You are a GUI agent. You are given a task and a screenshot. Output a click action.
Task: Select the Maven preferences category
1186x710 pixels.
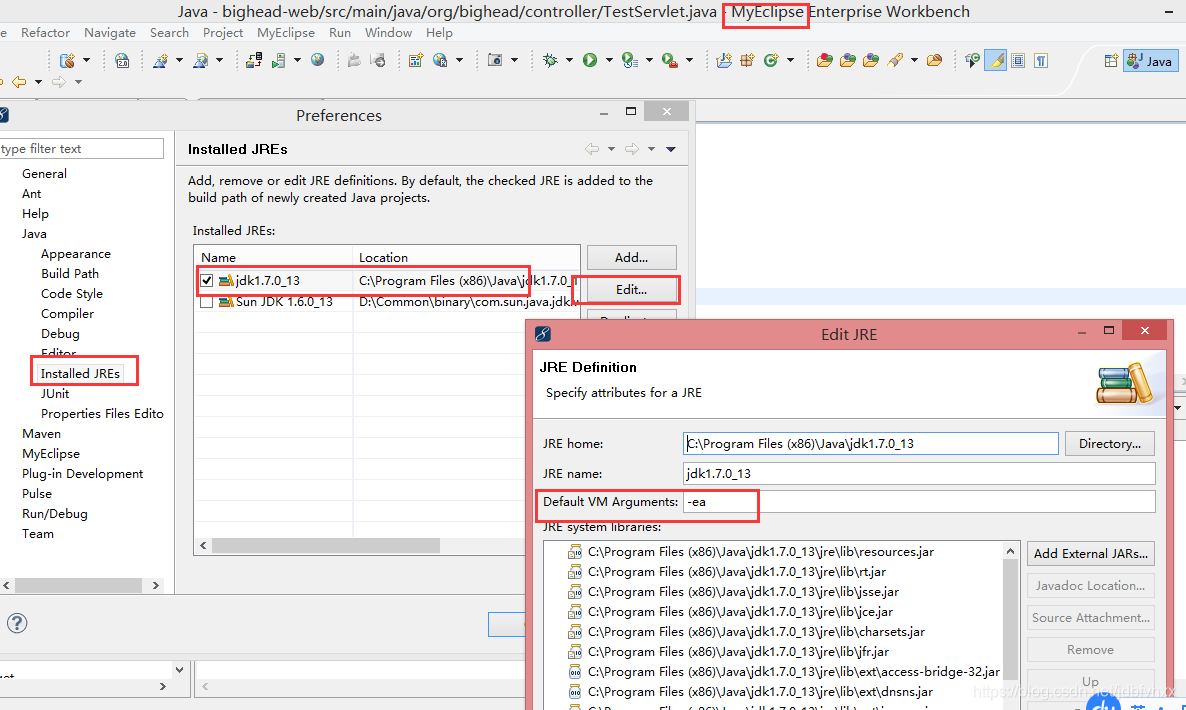click(42, 433)
